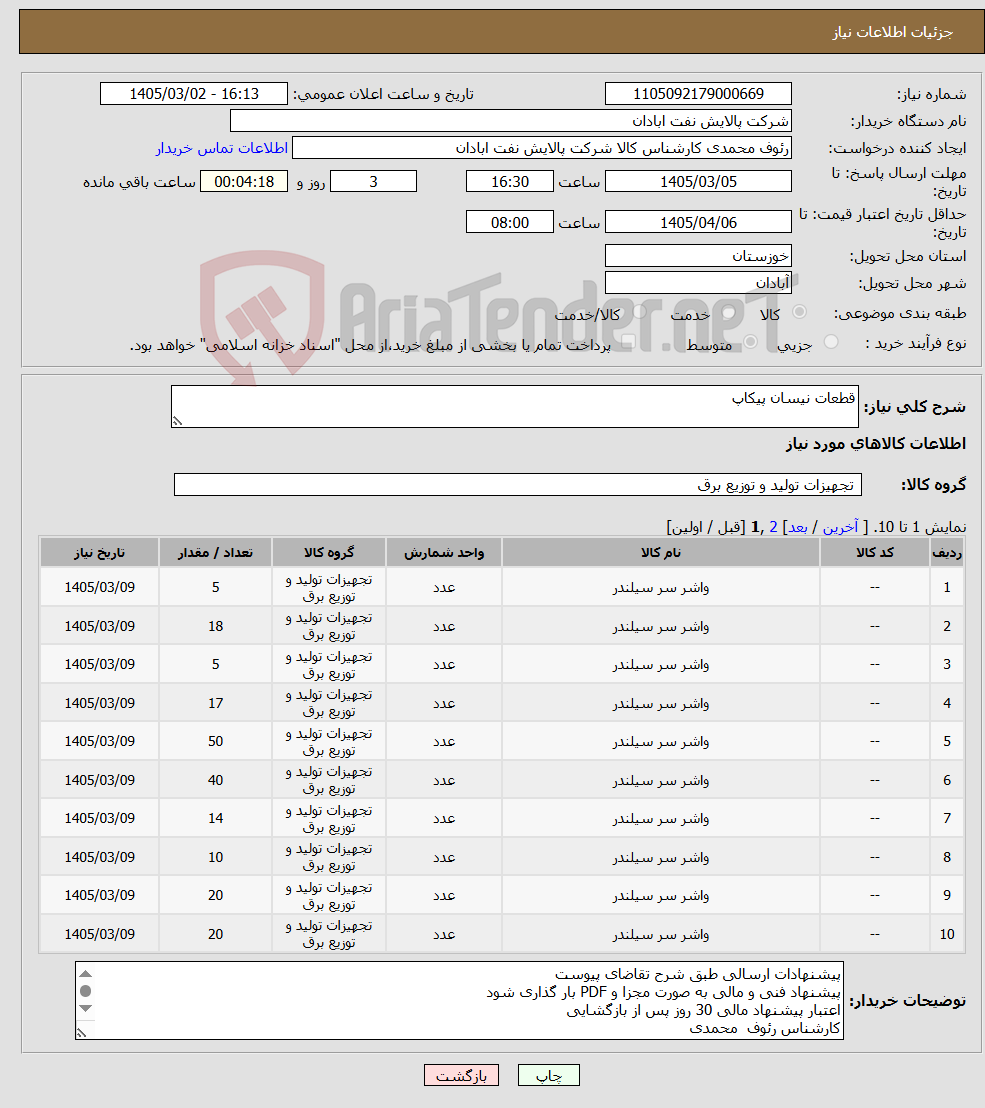Click the remaining days field showing 3
This screenshot has height=1108, width=985.
click(373, 182)
